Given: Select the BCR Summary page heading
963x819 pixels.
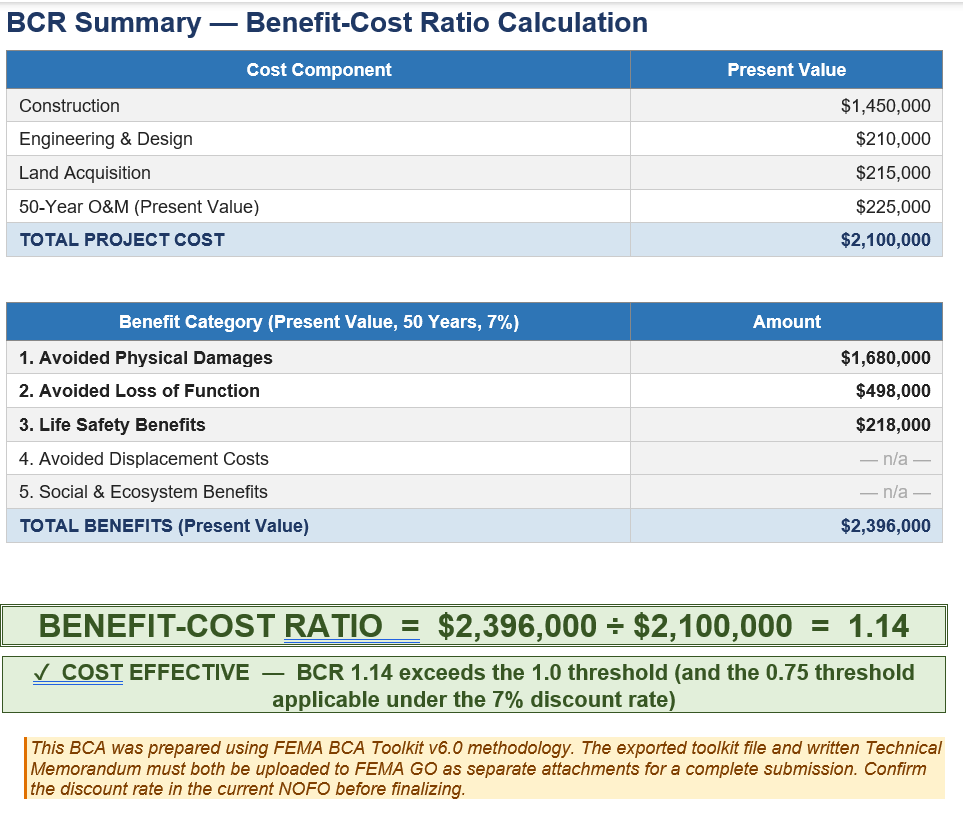Looking at the screenshot, I should click(327, 23).
